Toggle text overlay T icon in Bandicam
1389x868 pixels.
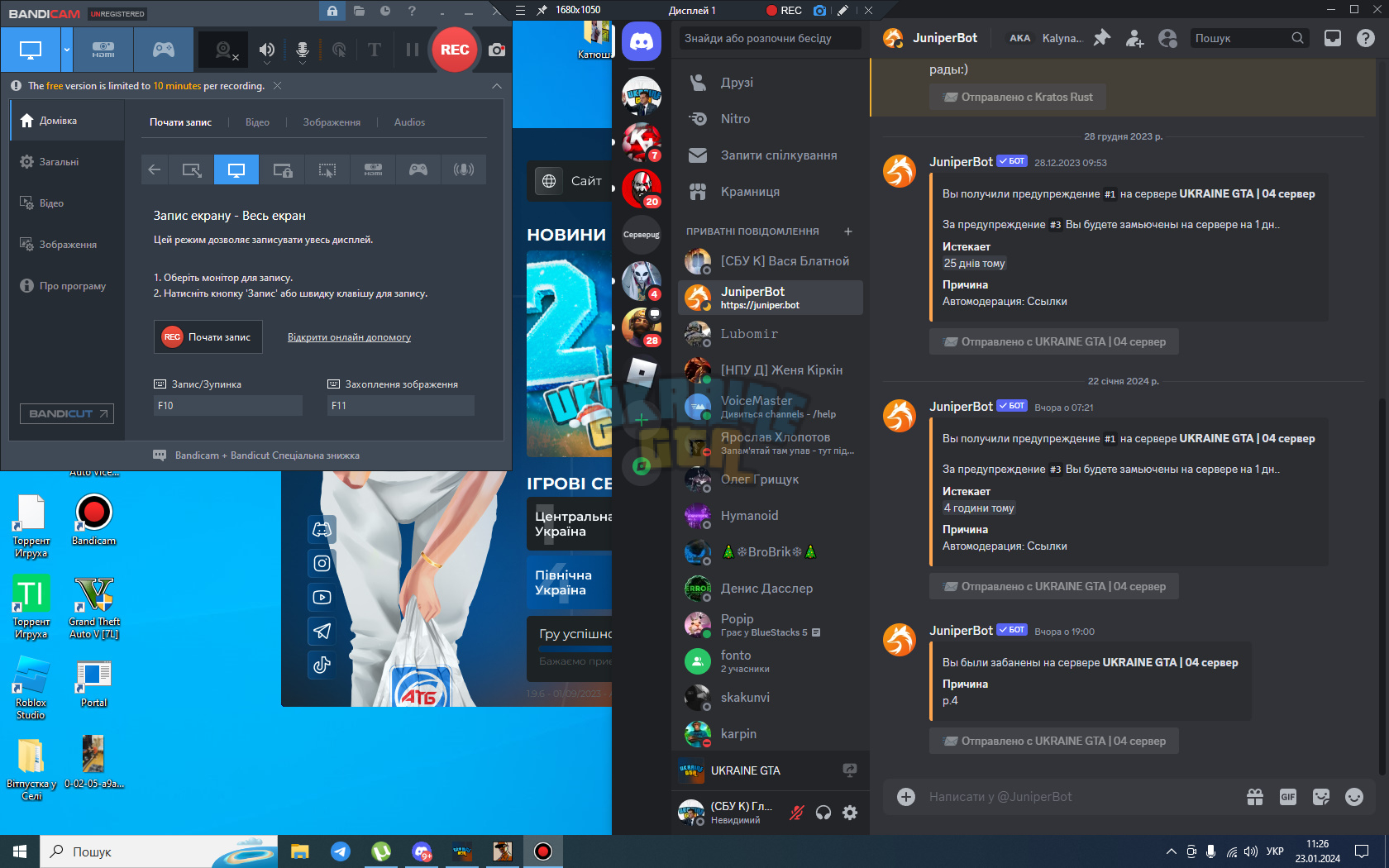(375, 50)
